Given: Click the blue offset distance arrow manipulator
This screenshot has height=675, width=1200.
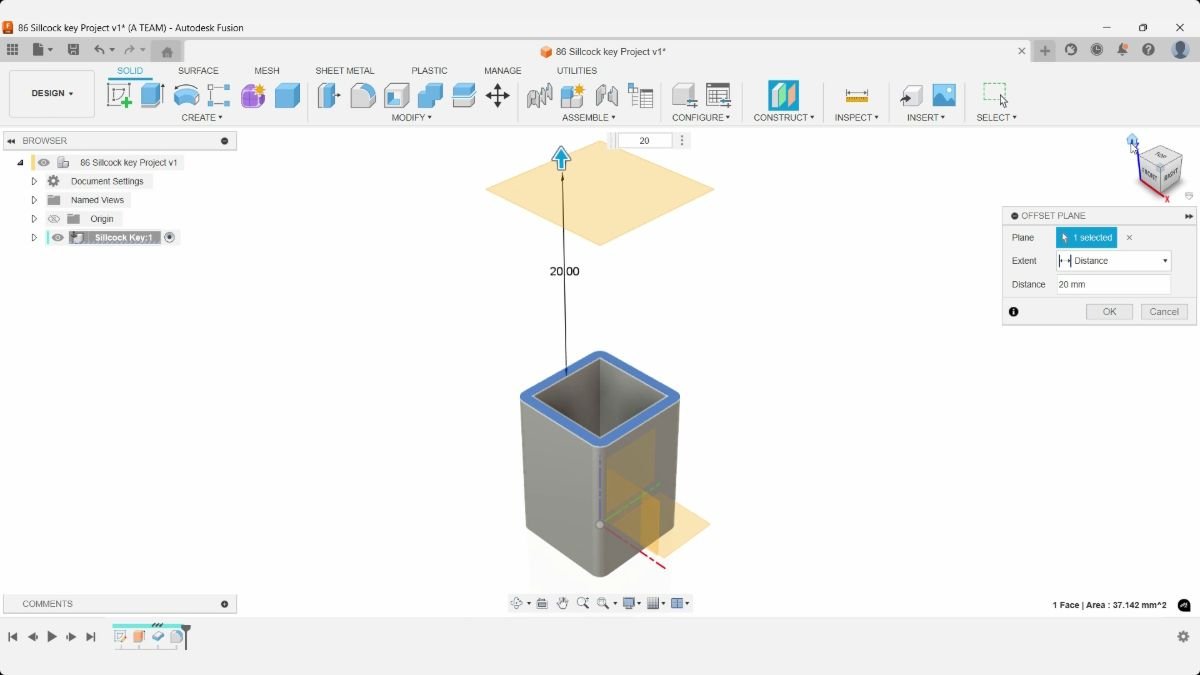Looking at the screenshot, I should (x=562, y=157).
